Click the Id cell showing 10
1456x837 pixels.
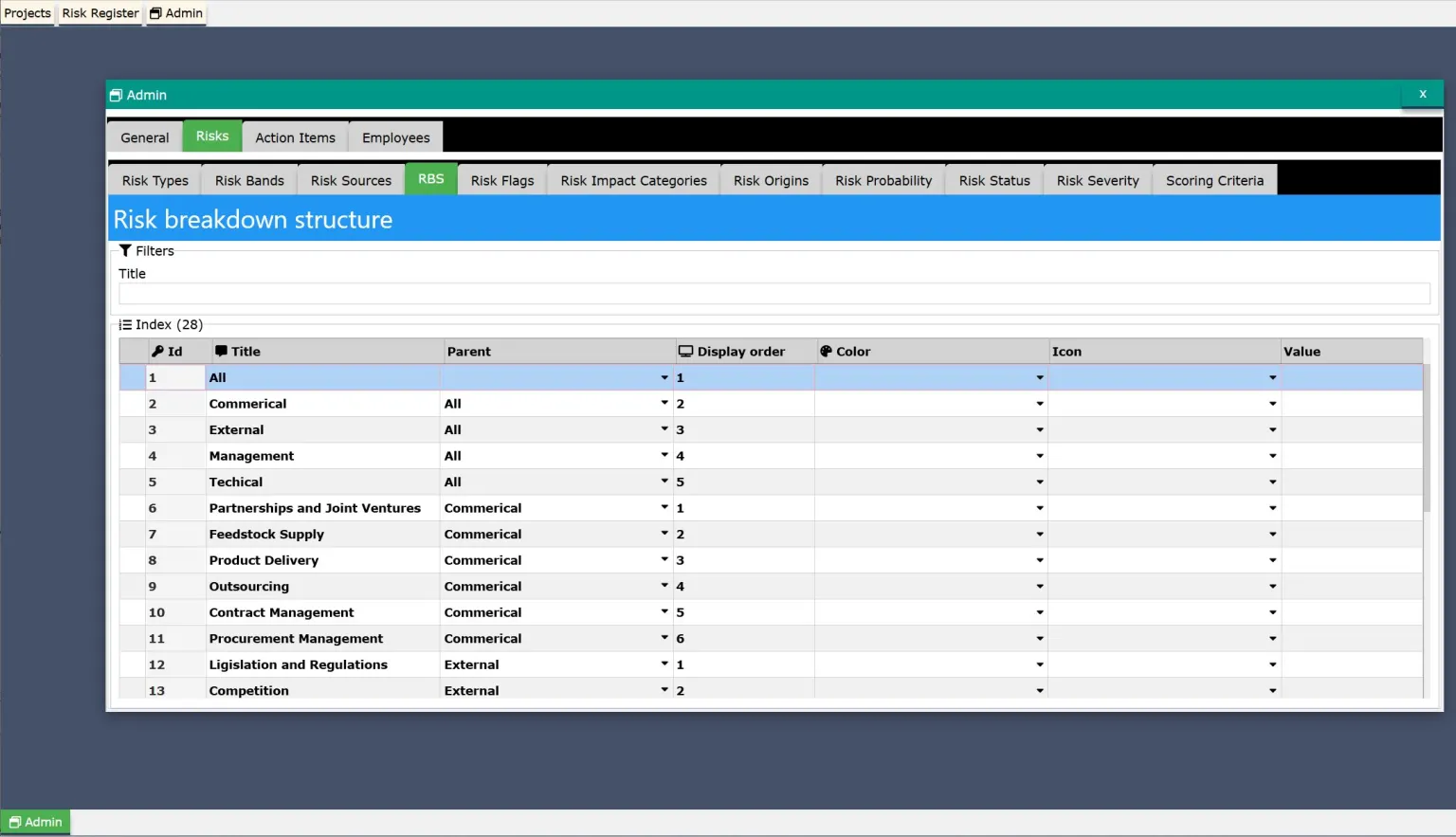pos(175,613)
